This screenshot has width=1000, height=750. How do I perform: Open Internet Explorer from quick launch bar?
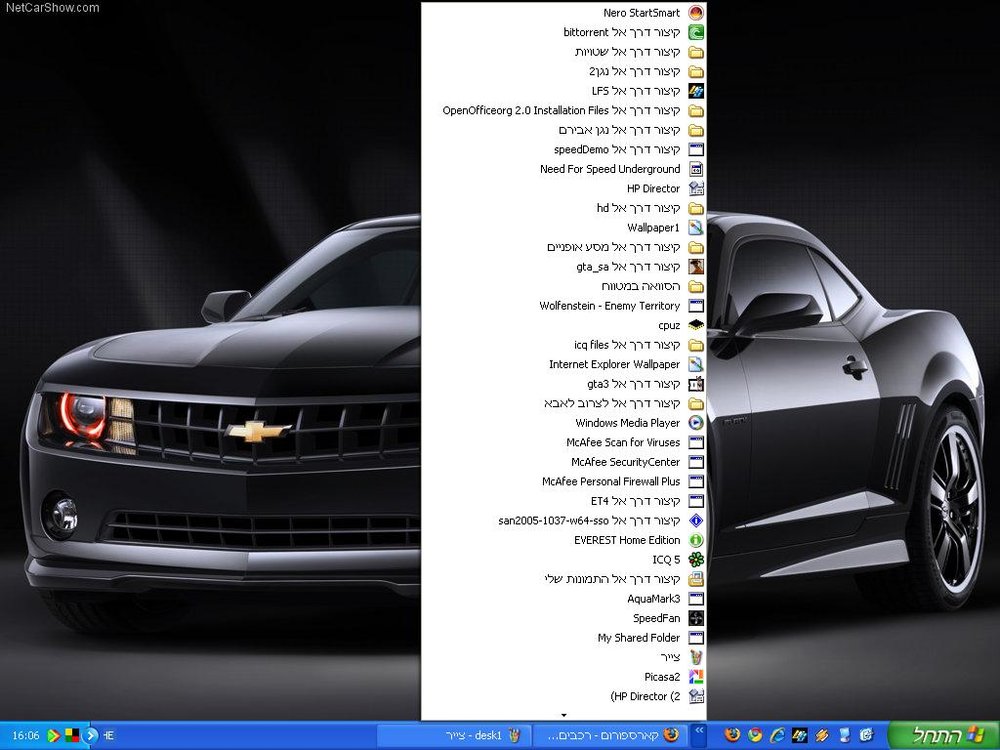coord(777,735)
